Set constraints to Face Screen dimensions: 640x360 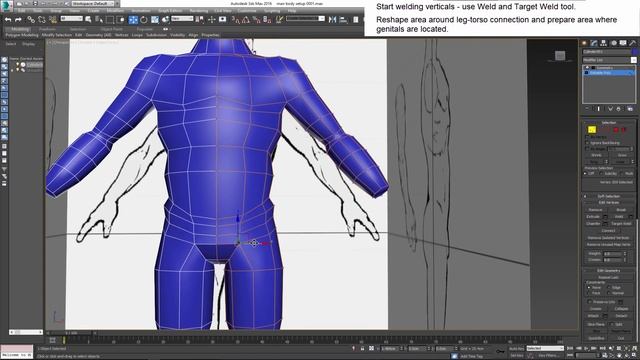[x=589, y=293]
